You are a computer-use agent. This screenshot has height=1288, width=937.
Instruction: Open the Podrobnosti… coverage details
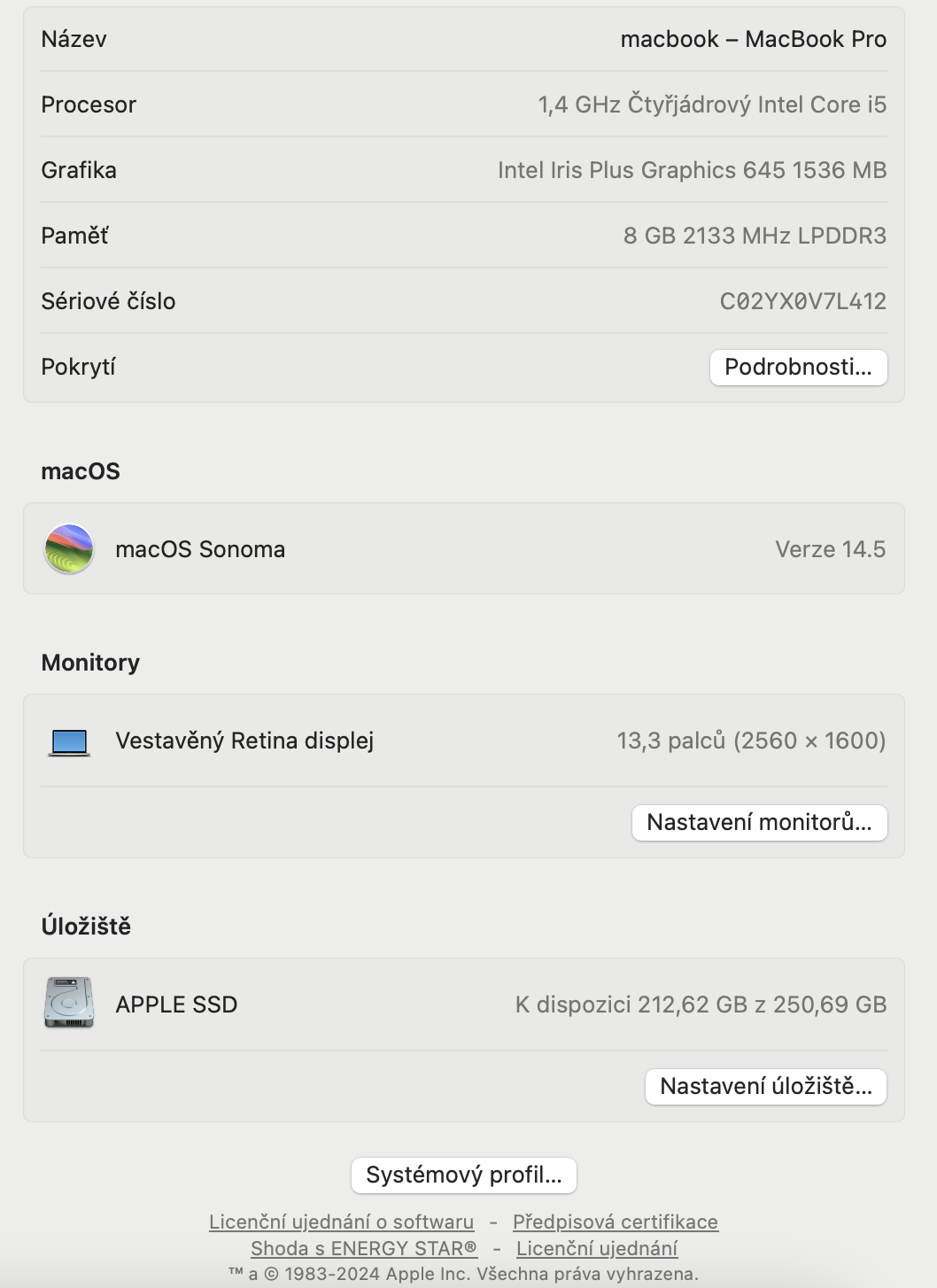[x=798, y=368]
